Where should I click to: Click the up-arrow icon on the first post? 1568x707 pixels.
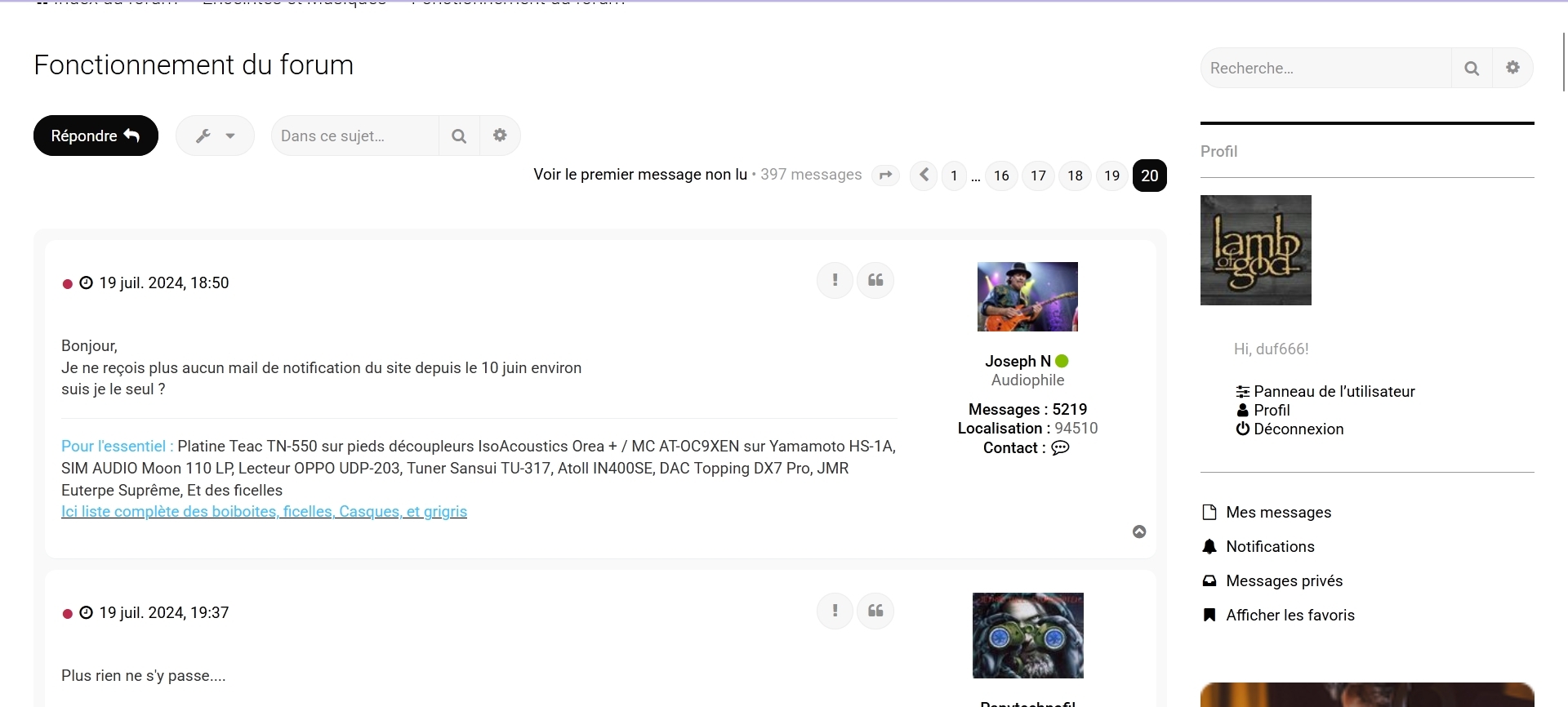click(1139, 531)
